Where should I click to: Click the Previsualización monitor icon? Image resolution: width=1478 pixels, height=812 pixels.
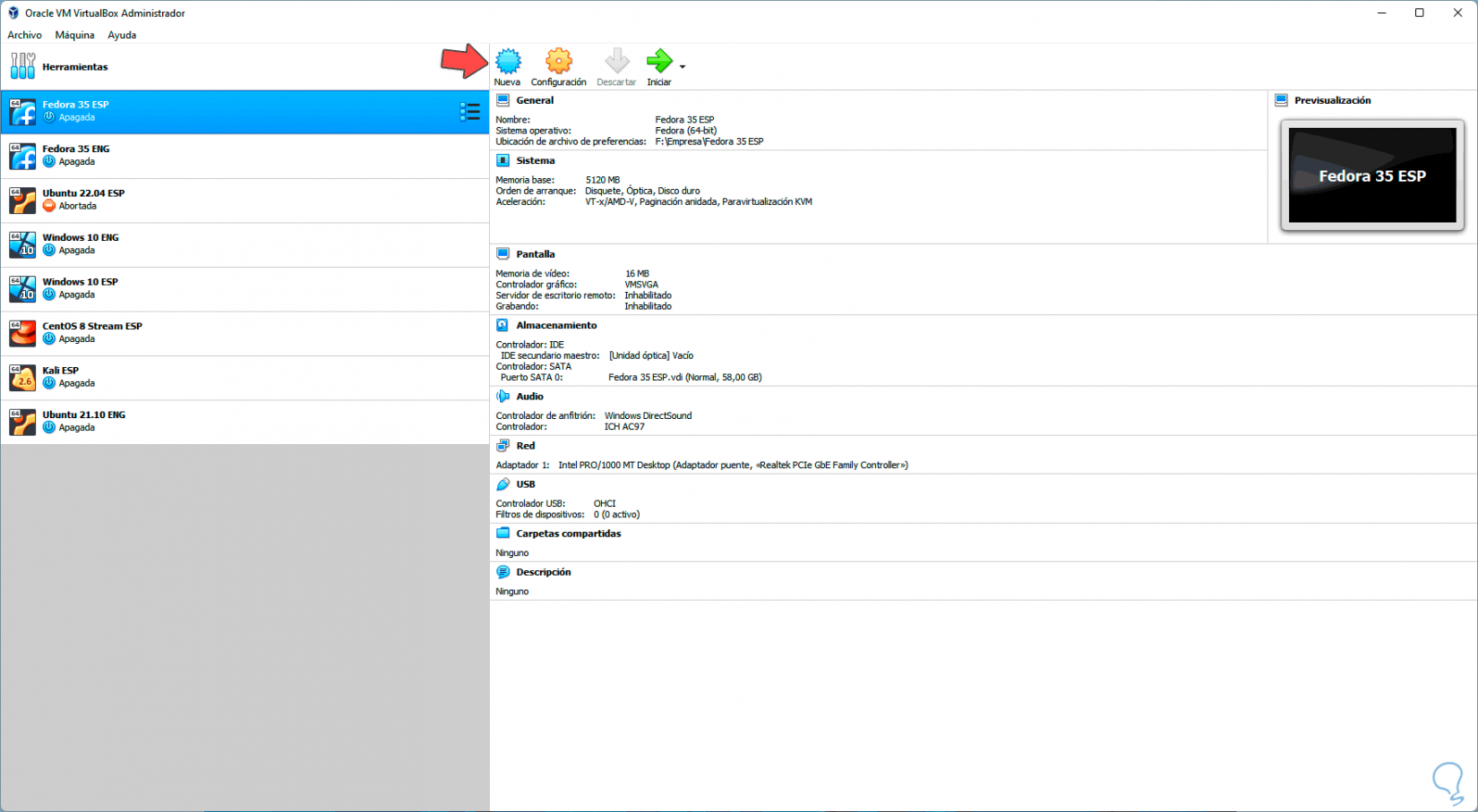tap(1282, 100)
